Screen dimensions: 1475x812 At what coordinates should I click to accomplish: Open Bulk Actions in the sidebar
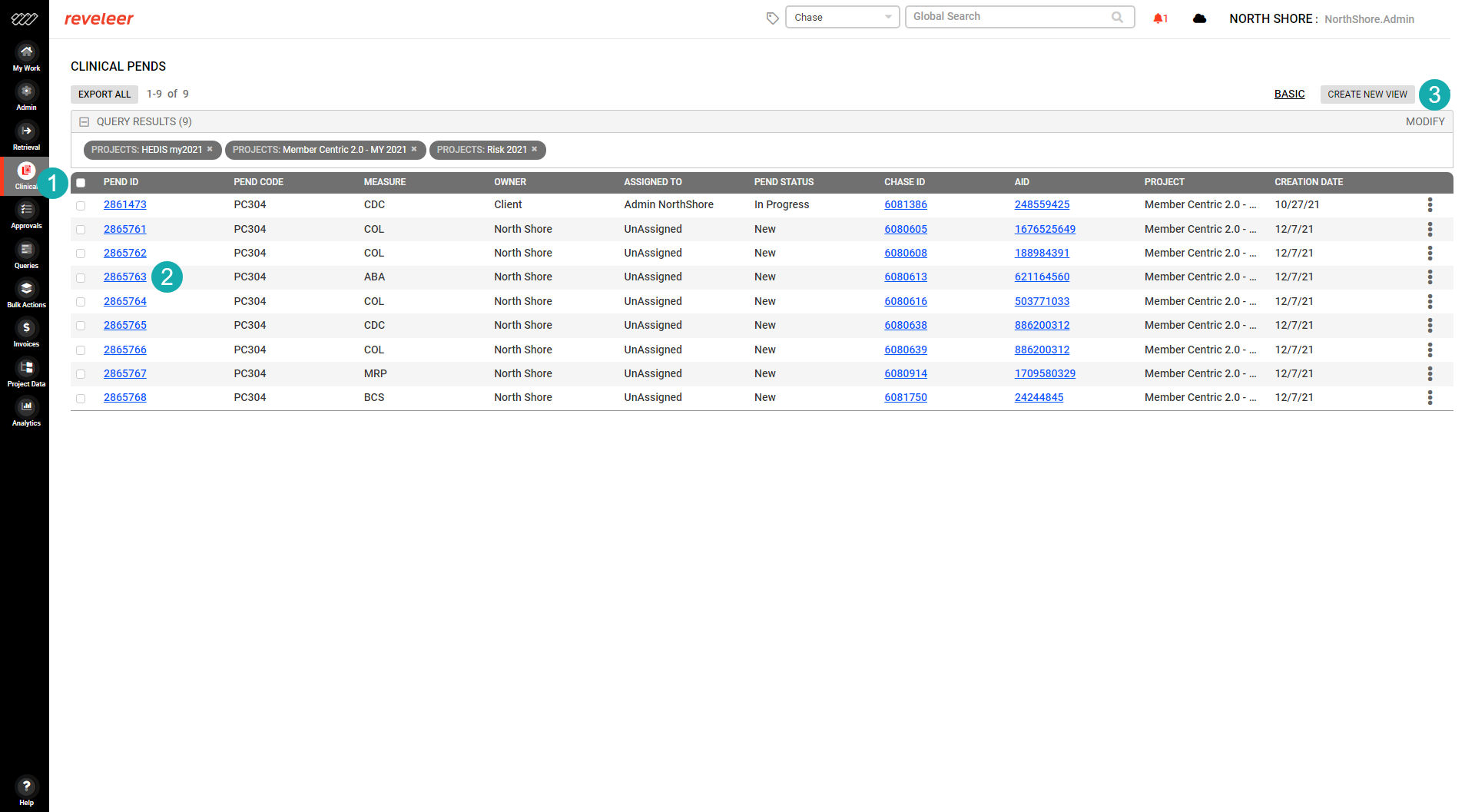26,294
